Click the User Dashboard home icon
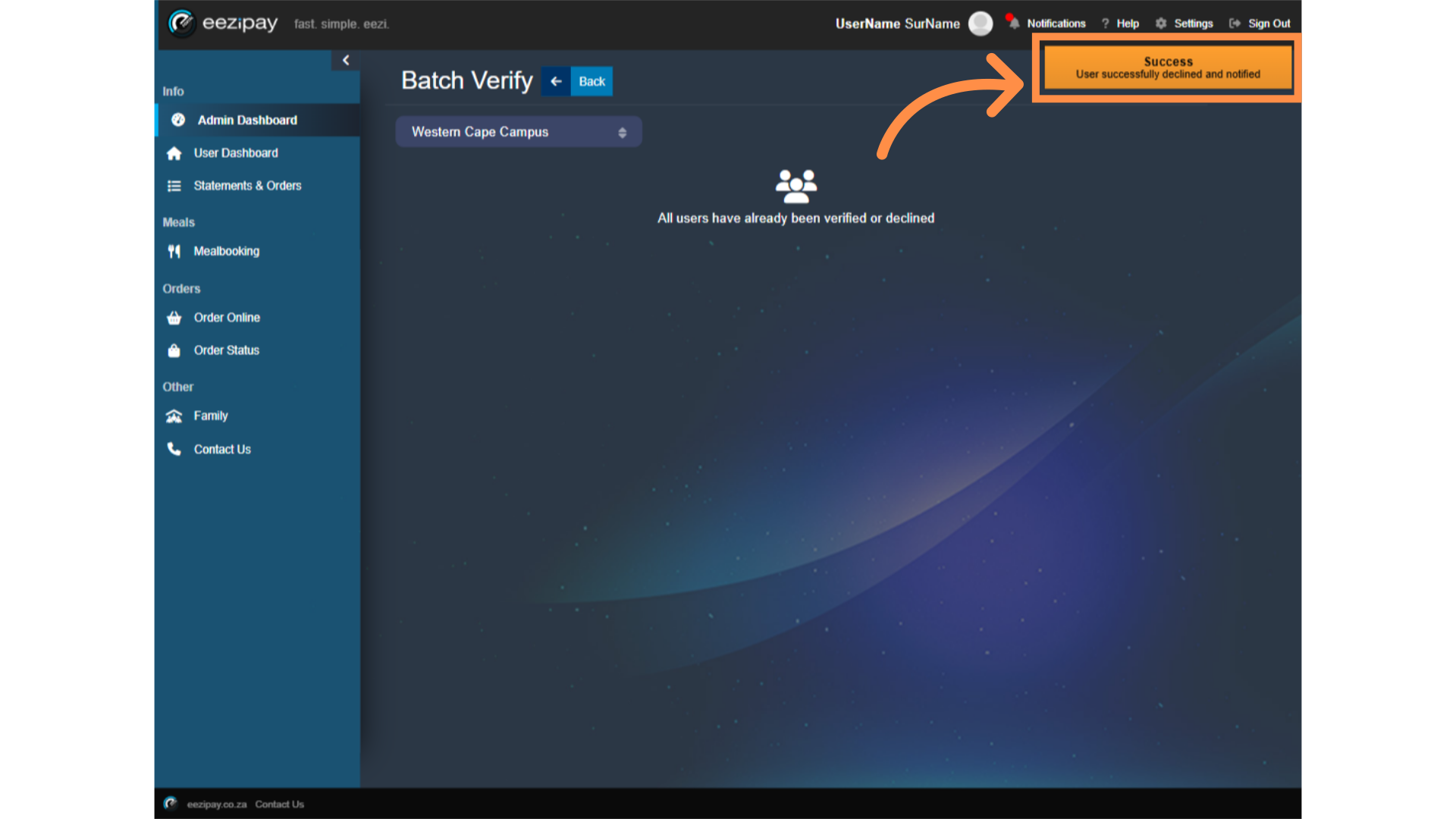The height and width of the screenshot is (819, 1456). (x=174, y=153)
